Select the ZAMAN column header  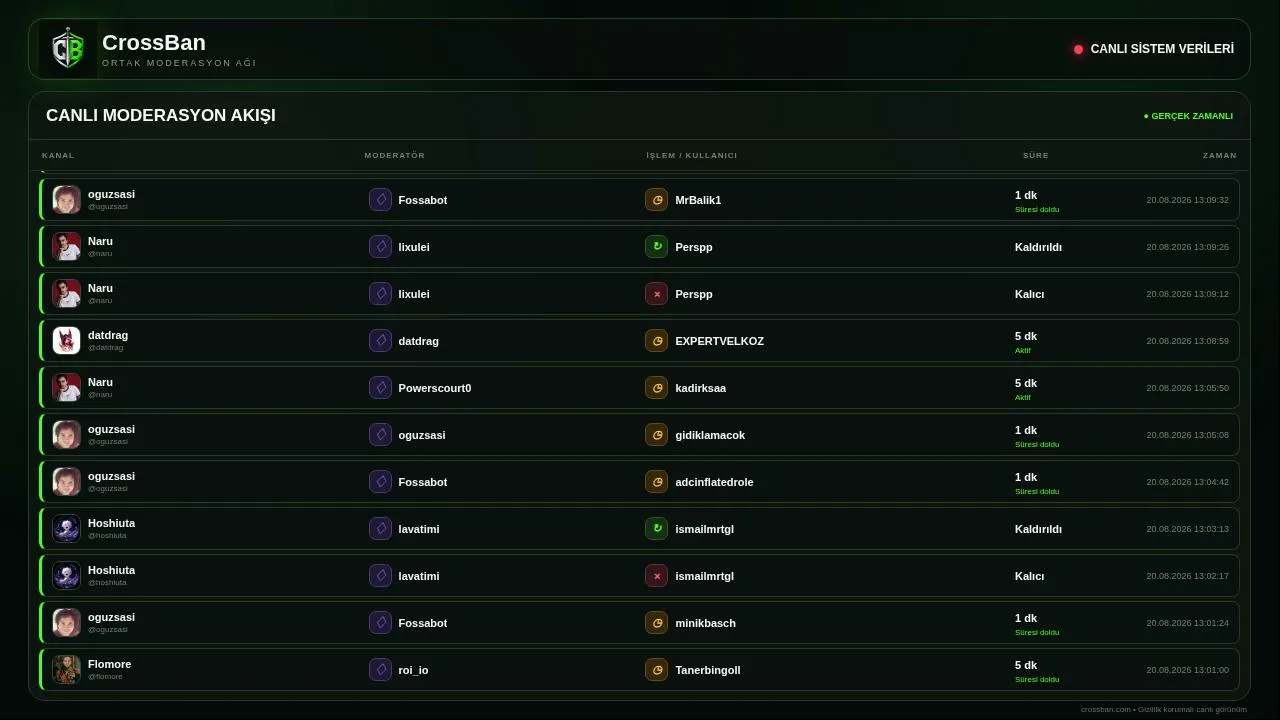click(x=1220, y=156)
